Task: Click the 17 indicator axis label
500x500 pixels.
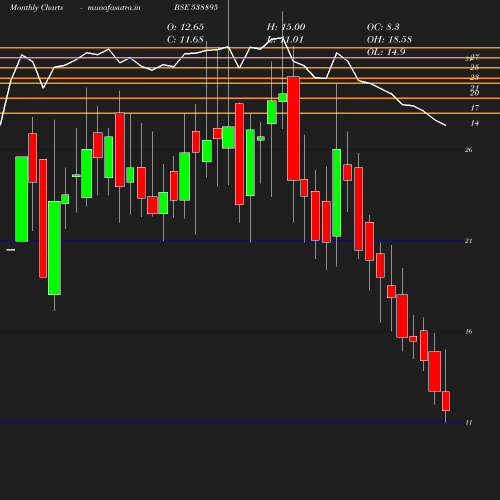Action: (475, 108)
